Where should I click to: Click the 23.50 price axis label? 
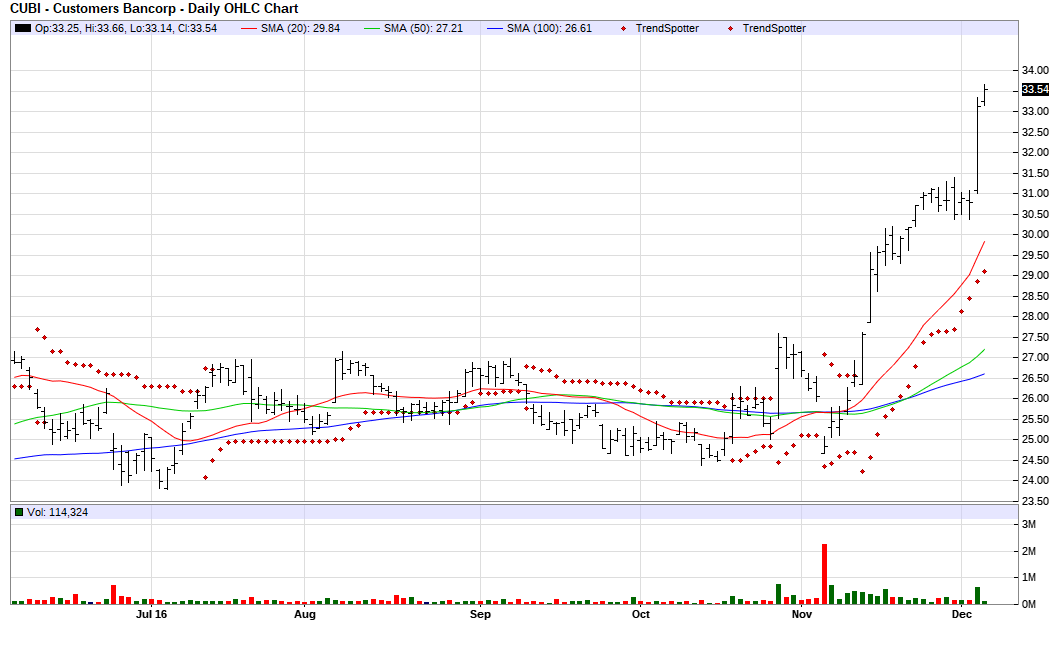1035,502
